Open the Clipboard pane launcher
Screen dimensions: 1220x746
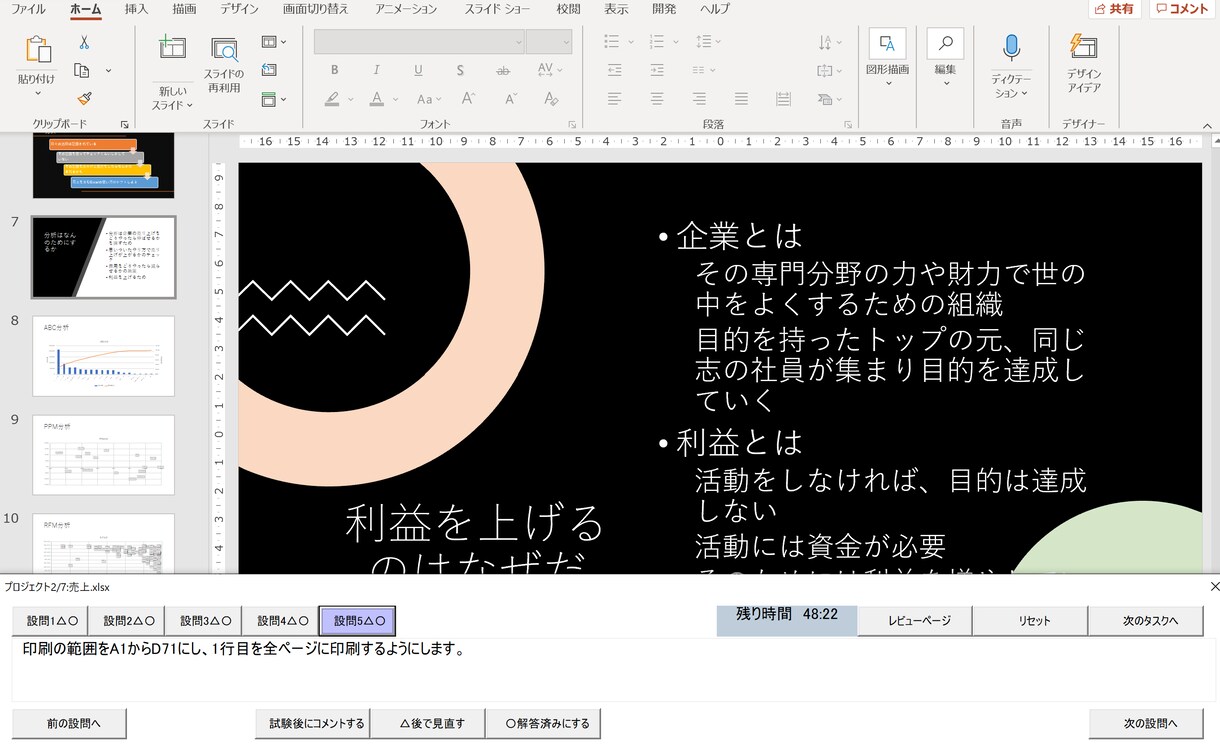(x=125, y=124)
